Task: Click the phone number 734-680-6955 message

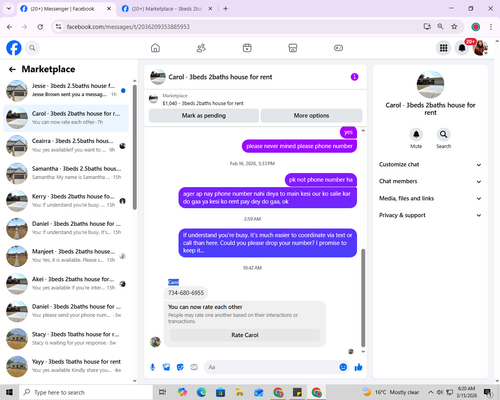Action: tap(186, 293)
